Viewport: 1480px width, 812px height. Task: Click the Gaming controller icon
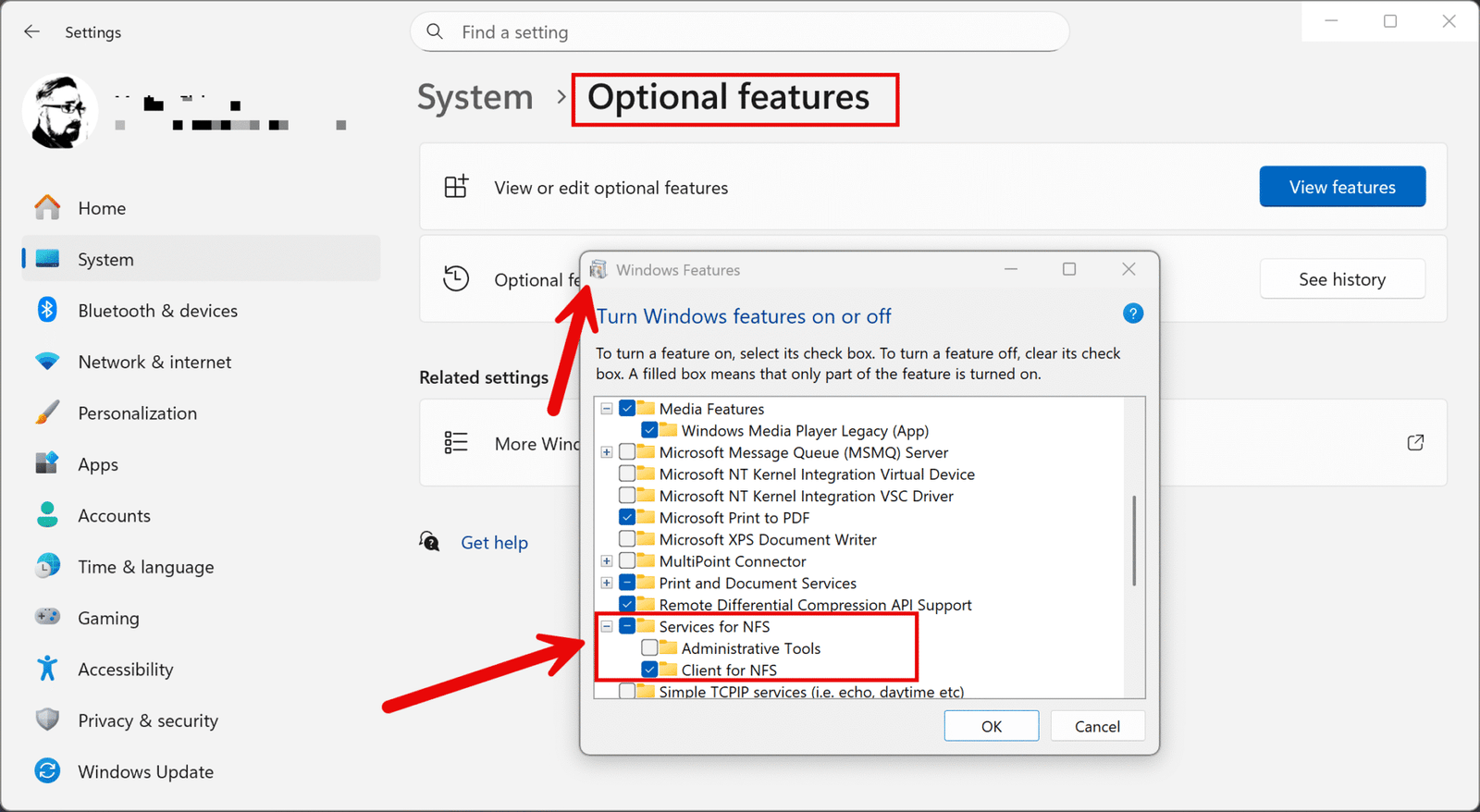tap(47, 617)
